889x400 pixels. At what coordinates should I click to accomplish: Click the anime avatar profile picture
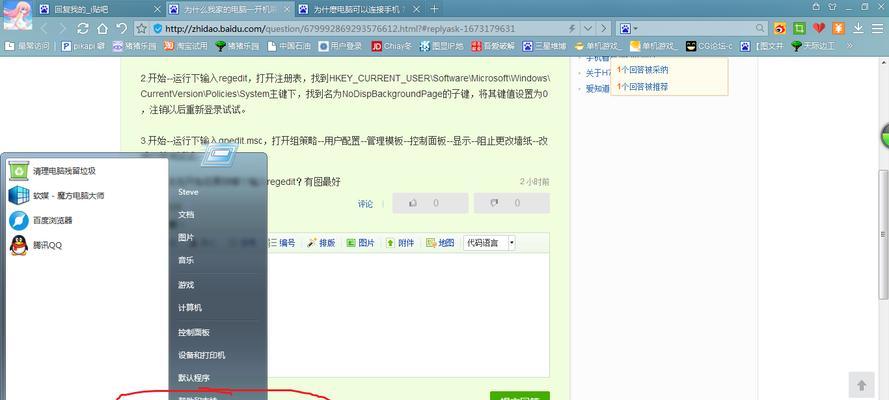17,15
